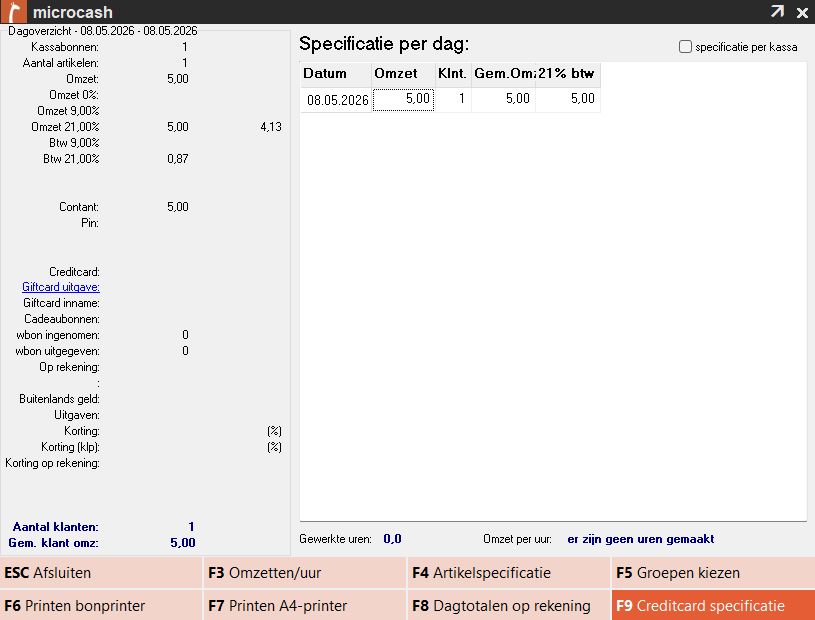
Task: Close the microcash window
Action: [x=802, y=12]
